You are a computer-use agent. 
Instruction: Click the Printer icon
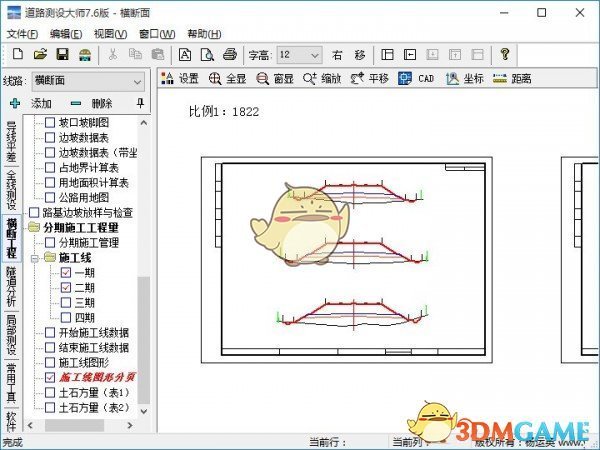click(x=230, y=55)
